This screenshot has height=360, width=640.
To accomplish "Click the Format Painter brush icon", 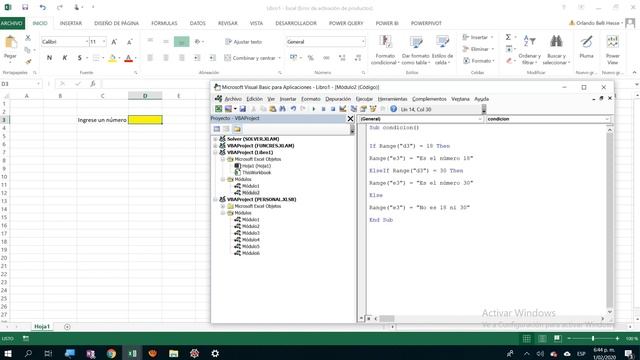I will click(x=28, y=62).
